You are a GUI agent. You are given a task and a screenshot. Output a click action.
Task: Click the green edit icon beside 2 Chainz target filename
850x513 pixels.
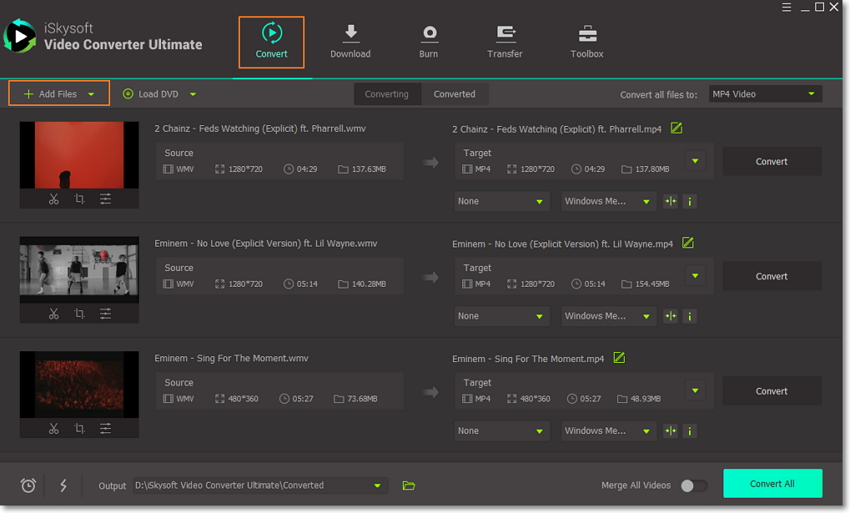tap(677, 128)
